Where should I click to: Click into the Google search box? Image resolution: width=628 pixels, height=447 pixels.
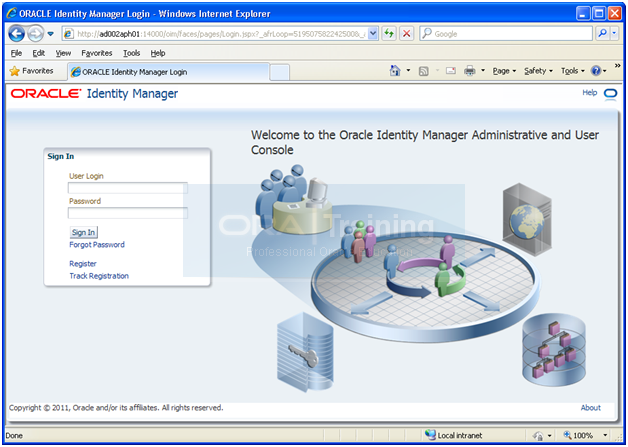coord(506,34)
